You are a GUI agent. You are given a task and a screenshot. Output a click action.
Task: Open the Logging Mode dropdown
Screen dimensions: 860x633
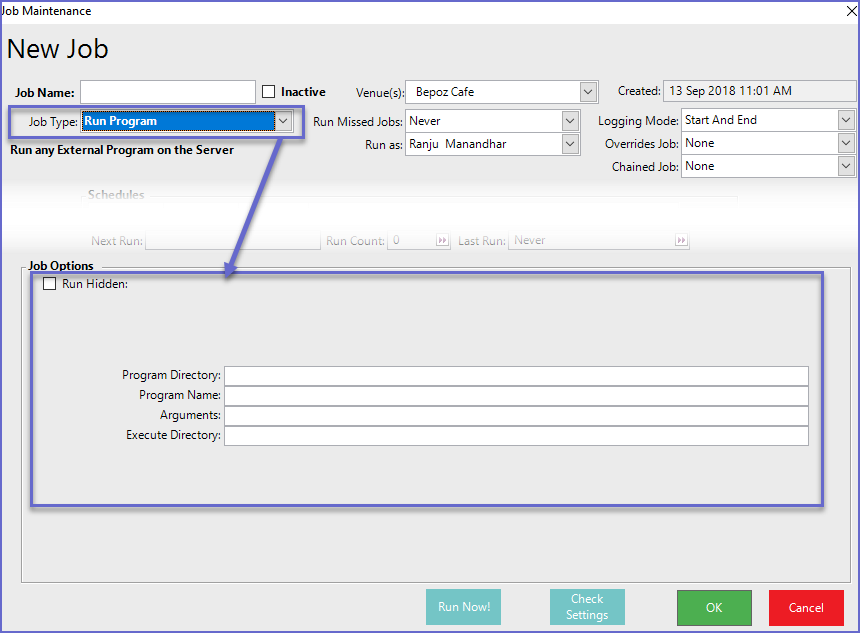[x=846, y=120]
